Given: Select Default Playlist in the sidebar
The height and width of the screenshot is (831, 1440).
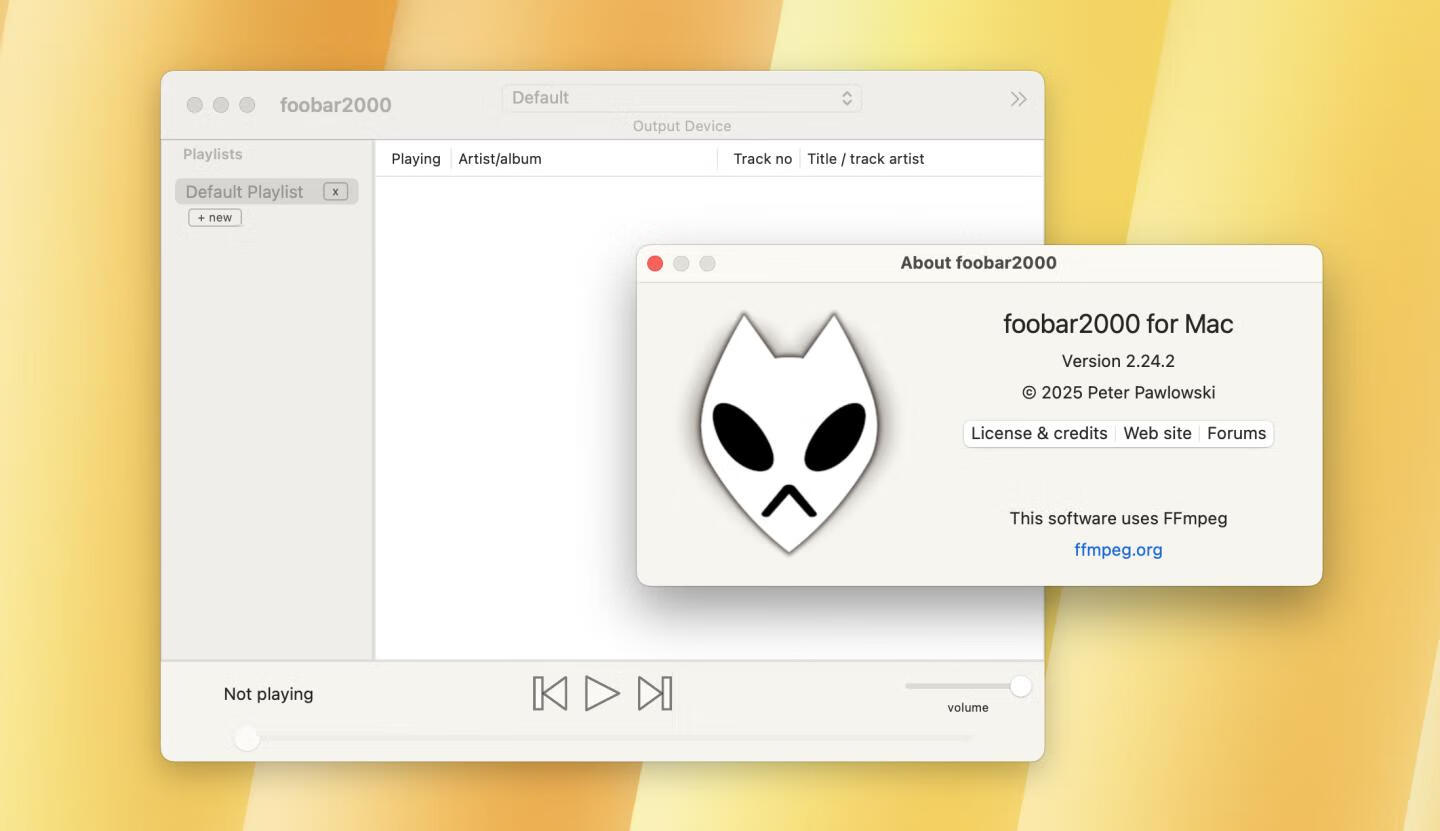Looking at the screenshot, I should coord(266,191).
